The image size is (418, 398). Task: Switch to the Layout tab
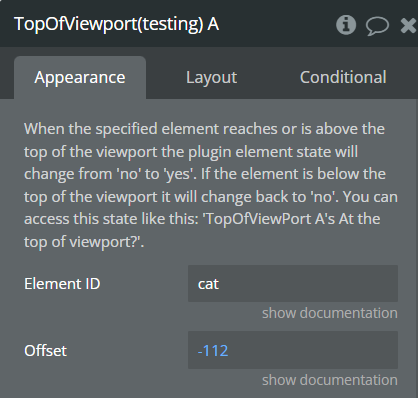click(x=211, y=77)
